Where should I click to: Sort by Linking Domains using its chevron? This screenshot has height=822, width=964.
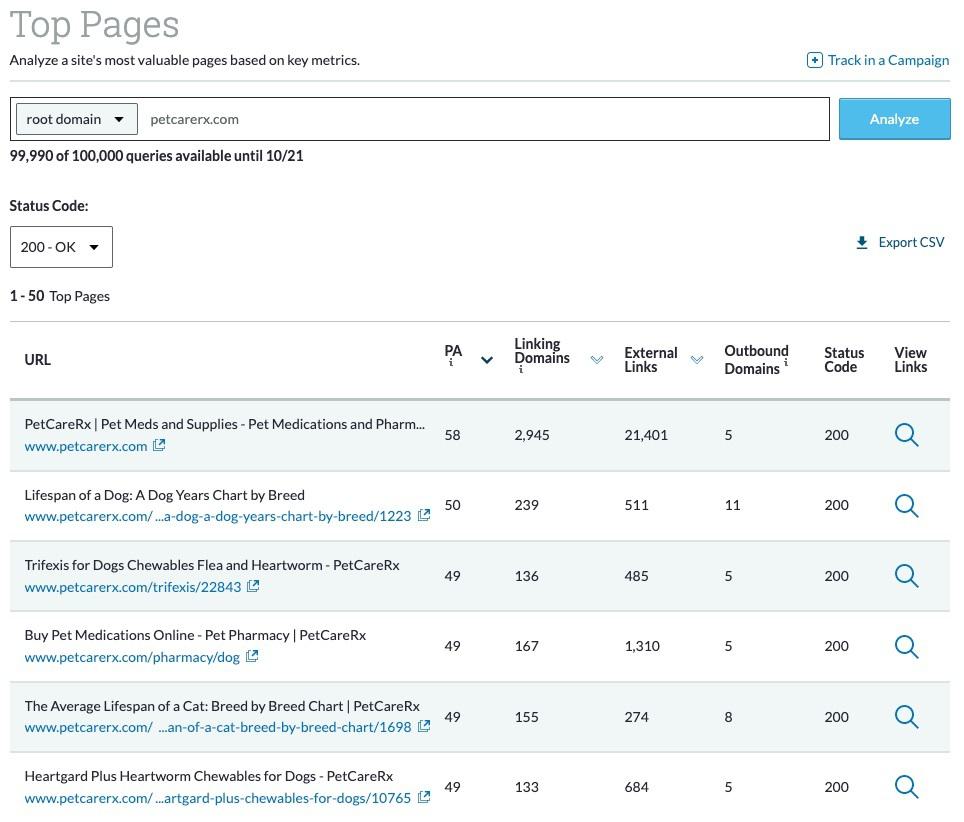(x=597, y=359)
